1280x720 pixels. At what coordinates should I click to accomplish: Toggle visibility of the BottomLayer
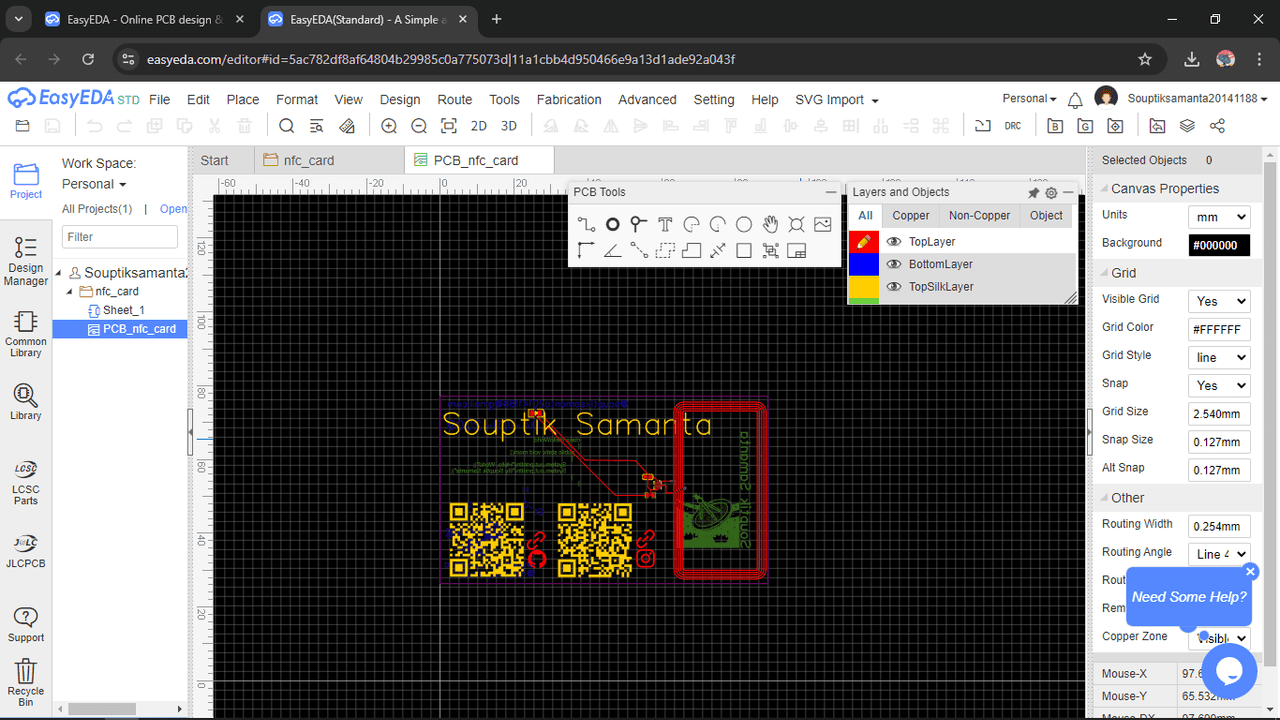pos(894,264)
